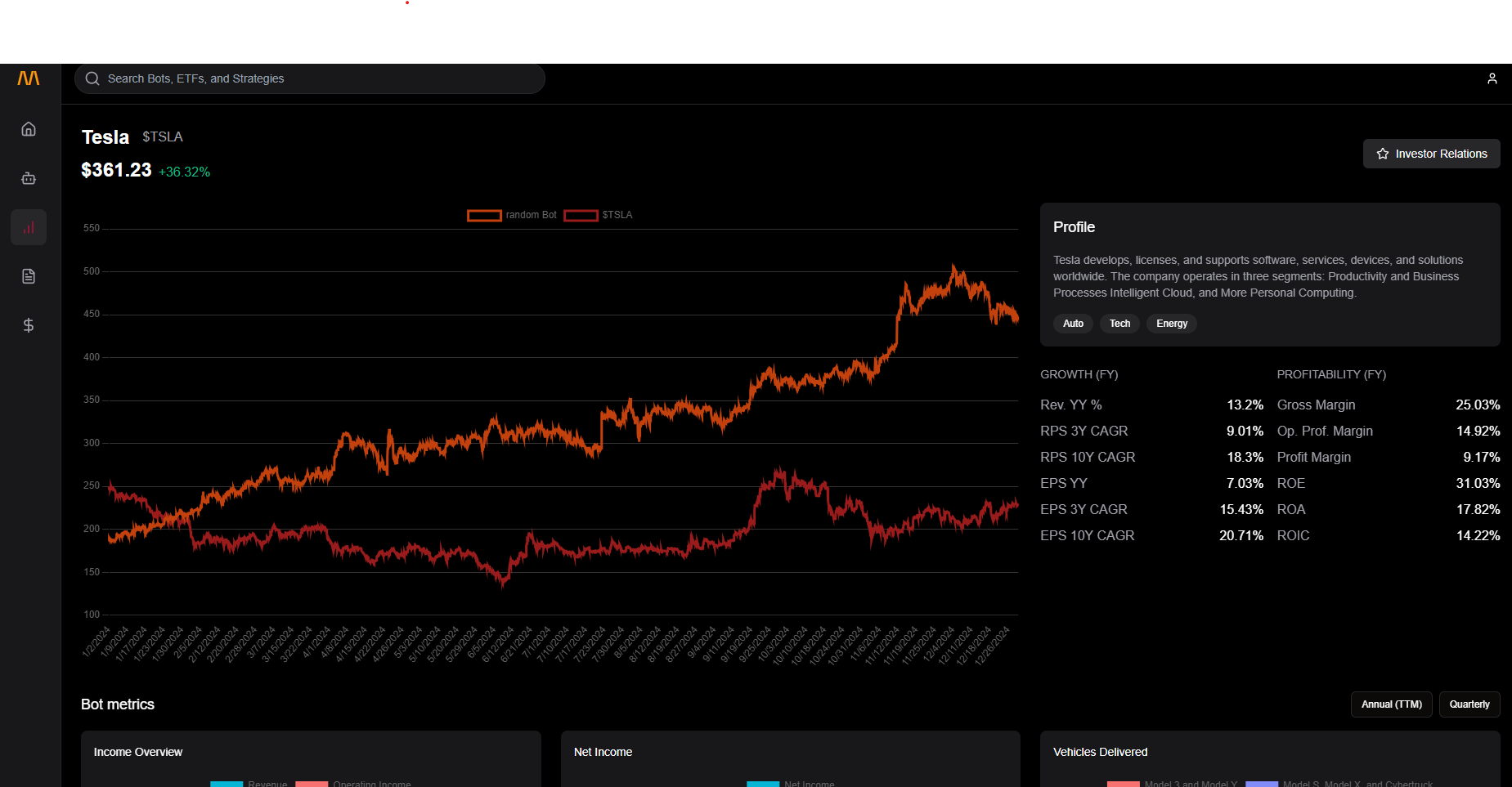
Task: Click the Rev. YY % label
Action: [1071, 405]
